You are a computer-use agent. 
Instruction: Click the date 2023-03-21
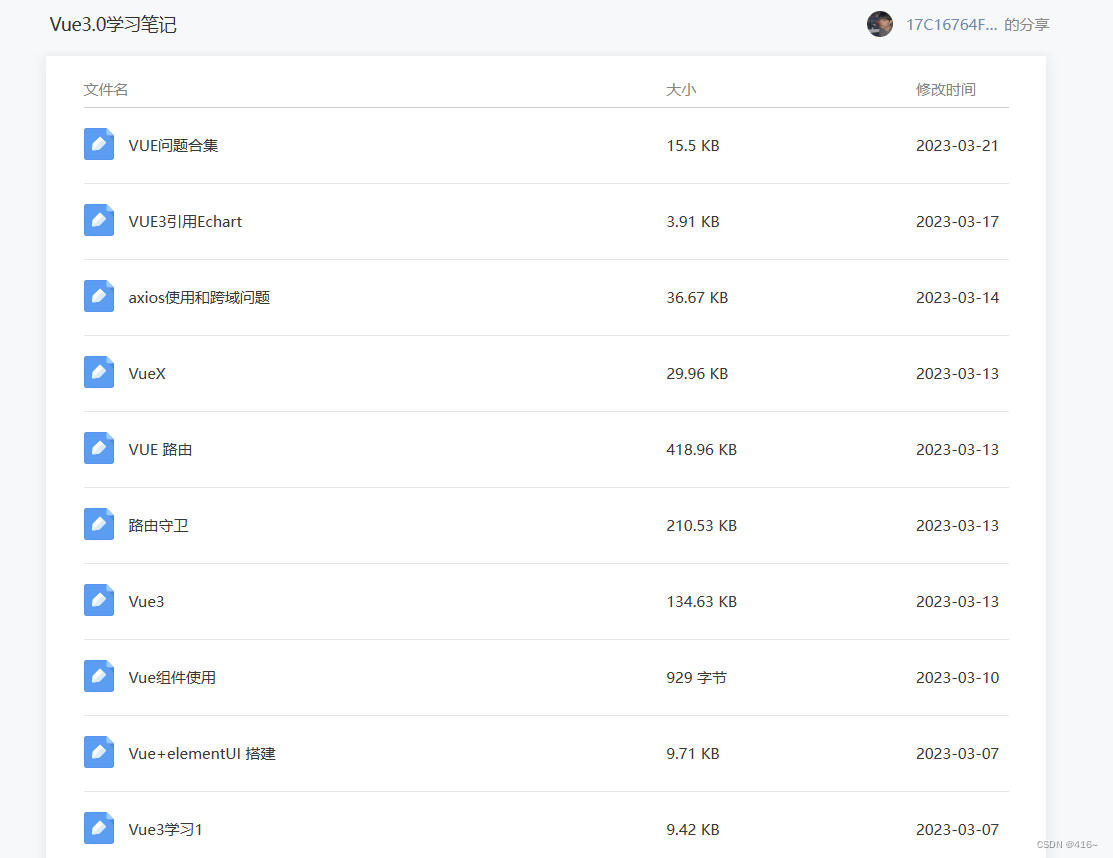click(x=957, y=145)
